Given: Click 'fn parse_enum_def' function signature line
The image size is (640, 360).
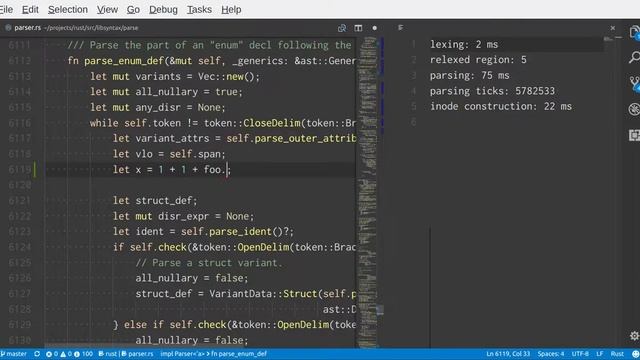Looking at the screenshot, I should pyautogui.click(x=211, y=61).
